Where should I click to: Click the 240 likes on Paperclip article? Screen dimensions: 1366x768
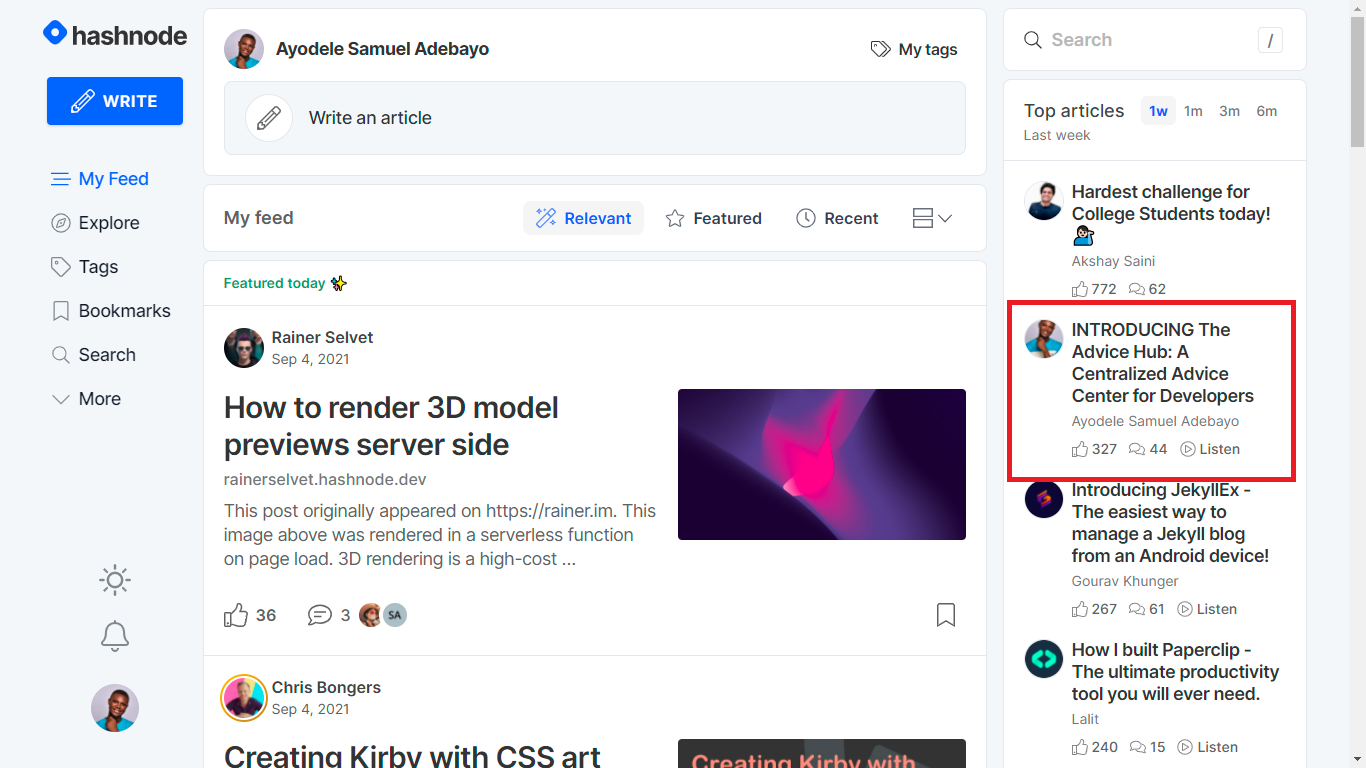tap(1095, 747)
